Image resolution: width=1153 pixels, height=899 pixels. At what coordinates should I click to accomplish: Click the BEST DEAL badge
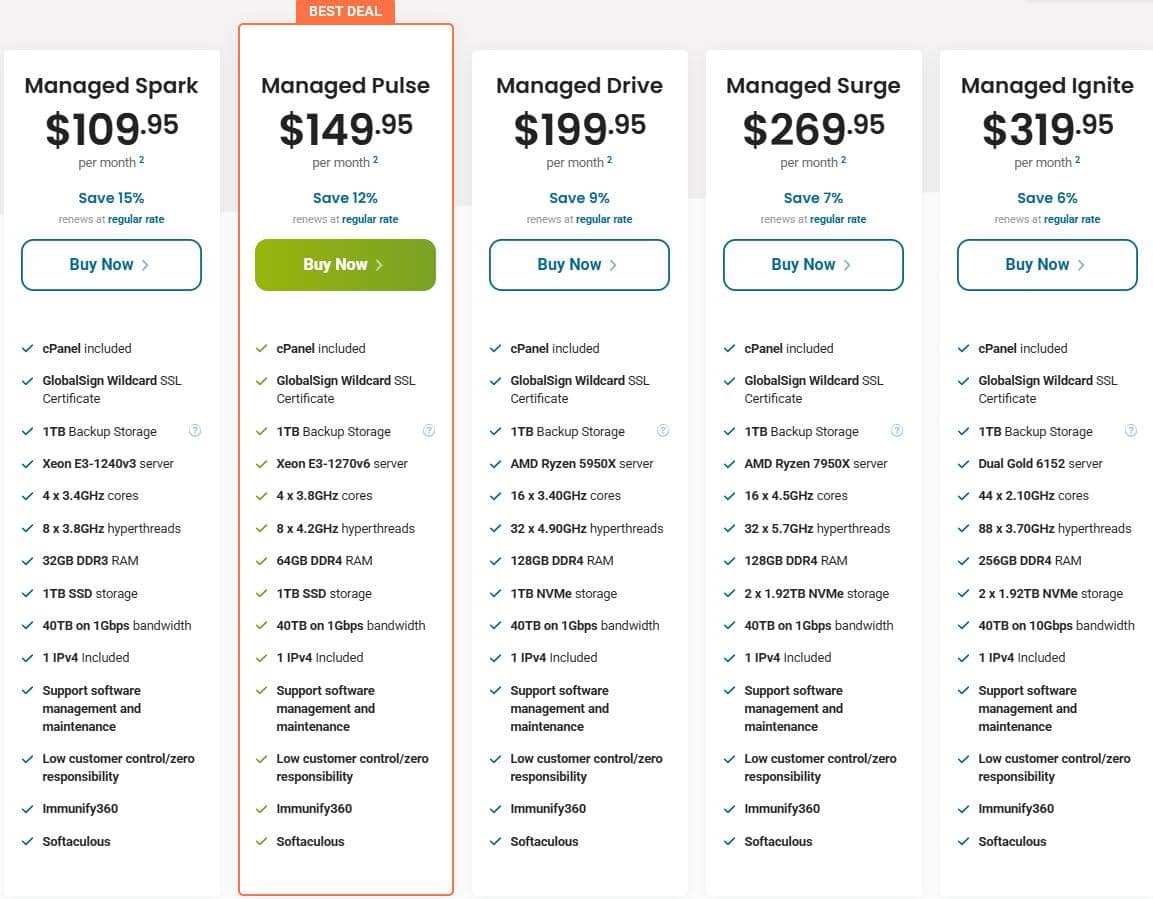[x=346, y=11]
